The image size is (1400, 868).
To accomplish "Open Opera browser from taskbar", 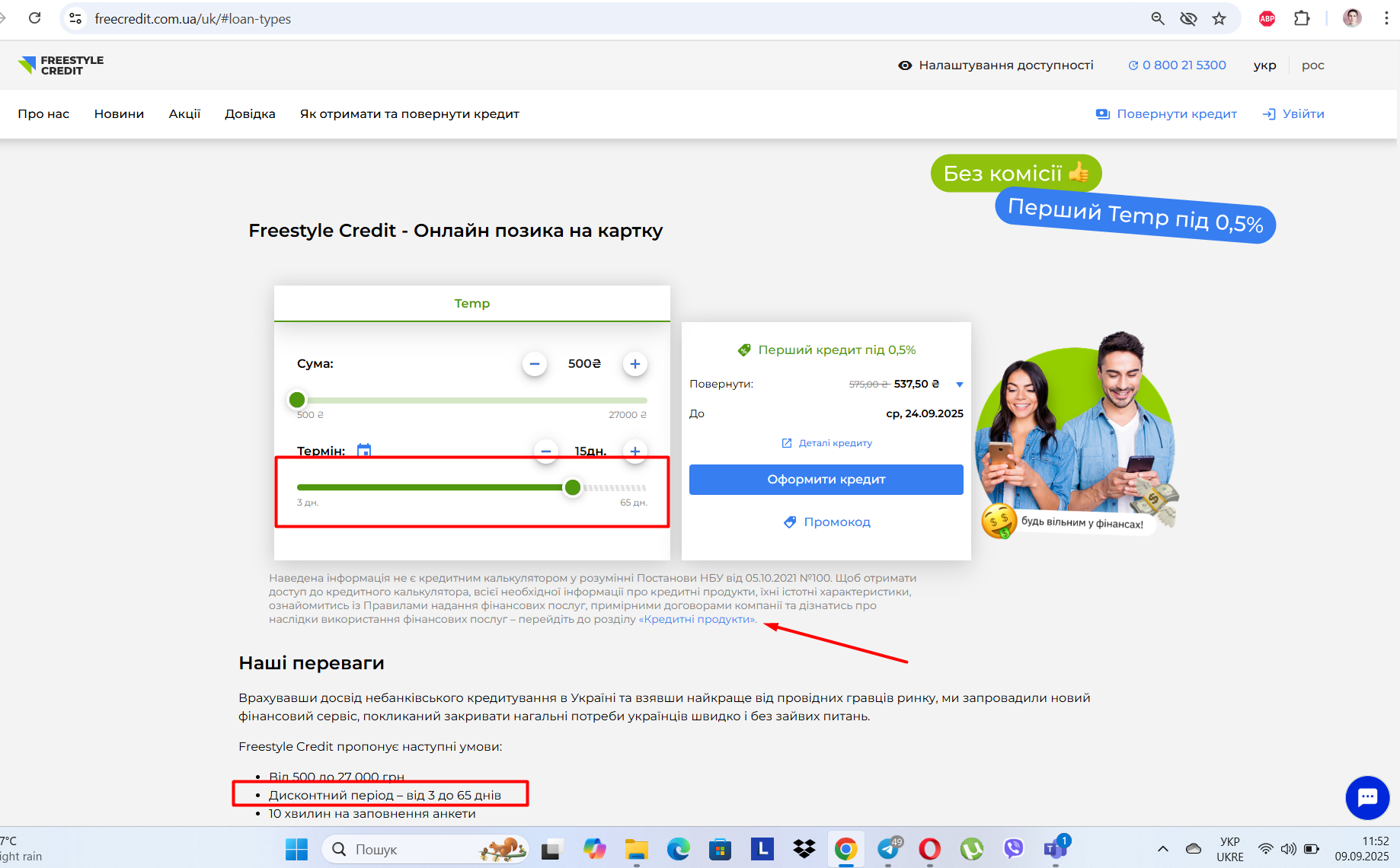I will [x=929, y=849].
